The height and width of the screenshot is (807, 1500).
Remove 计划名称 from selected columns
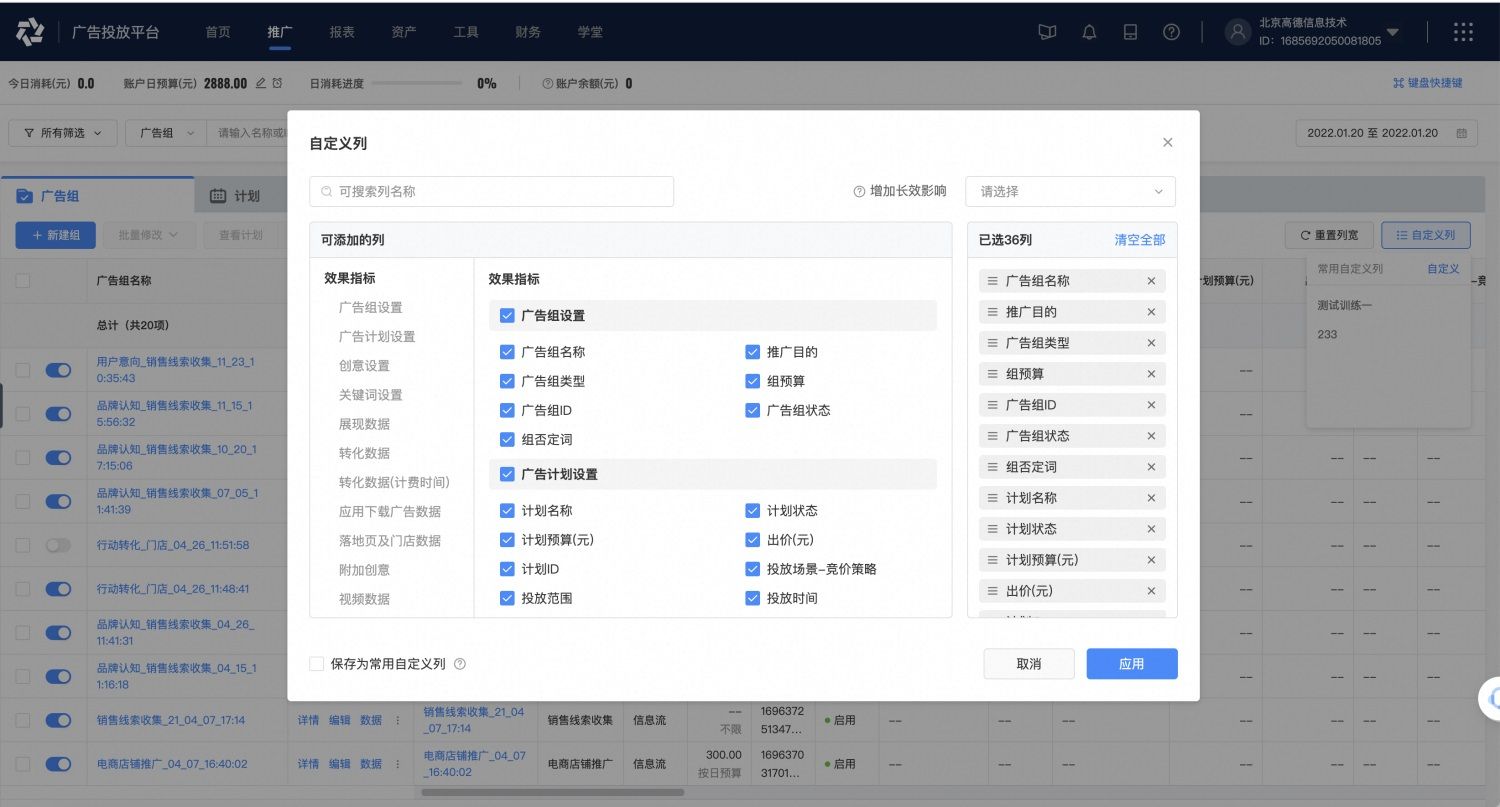pos(1151,498)
